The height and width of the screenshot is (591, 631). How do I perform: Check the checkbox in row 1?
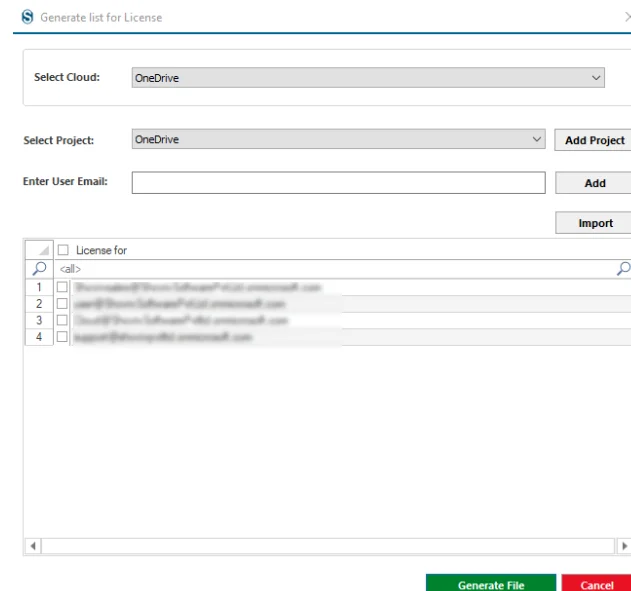click(x=62, y=287)
